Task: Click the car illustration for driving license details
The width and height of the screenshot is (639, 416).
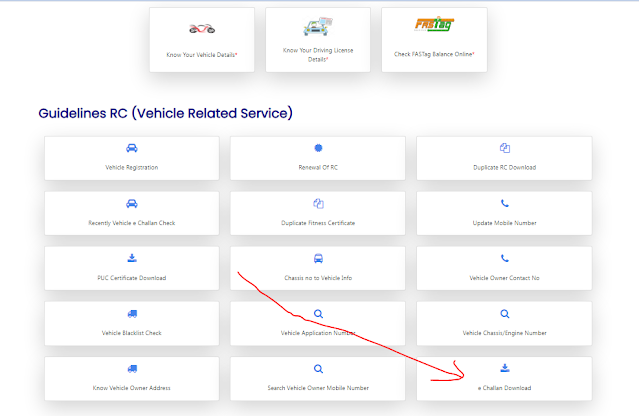Action: [x=318, y=26]
